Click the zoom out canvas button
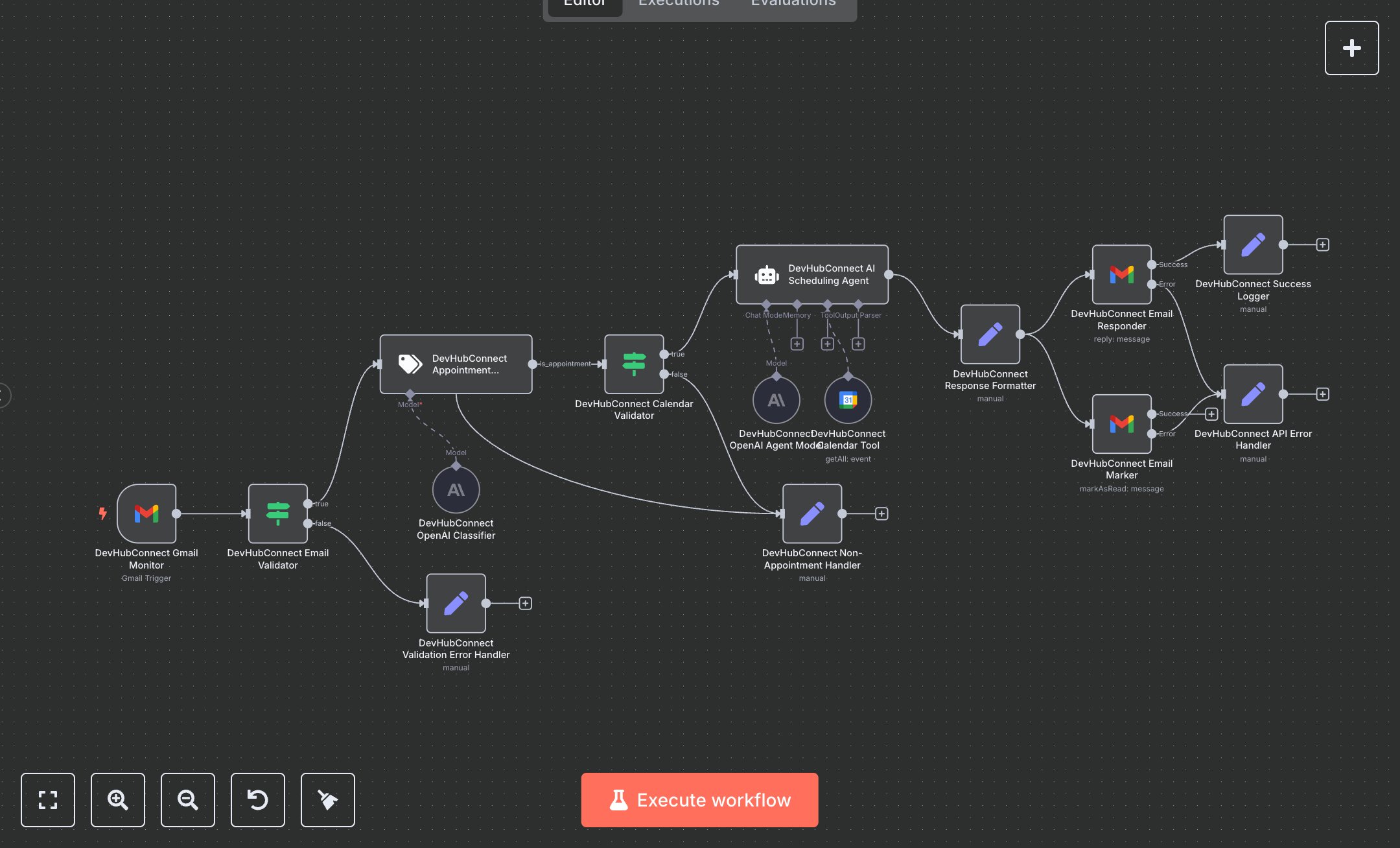 click(188, 800)
